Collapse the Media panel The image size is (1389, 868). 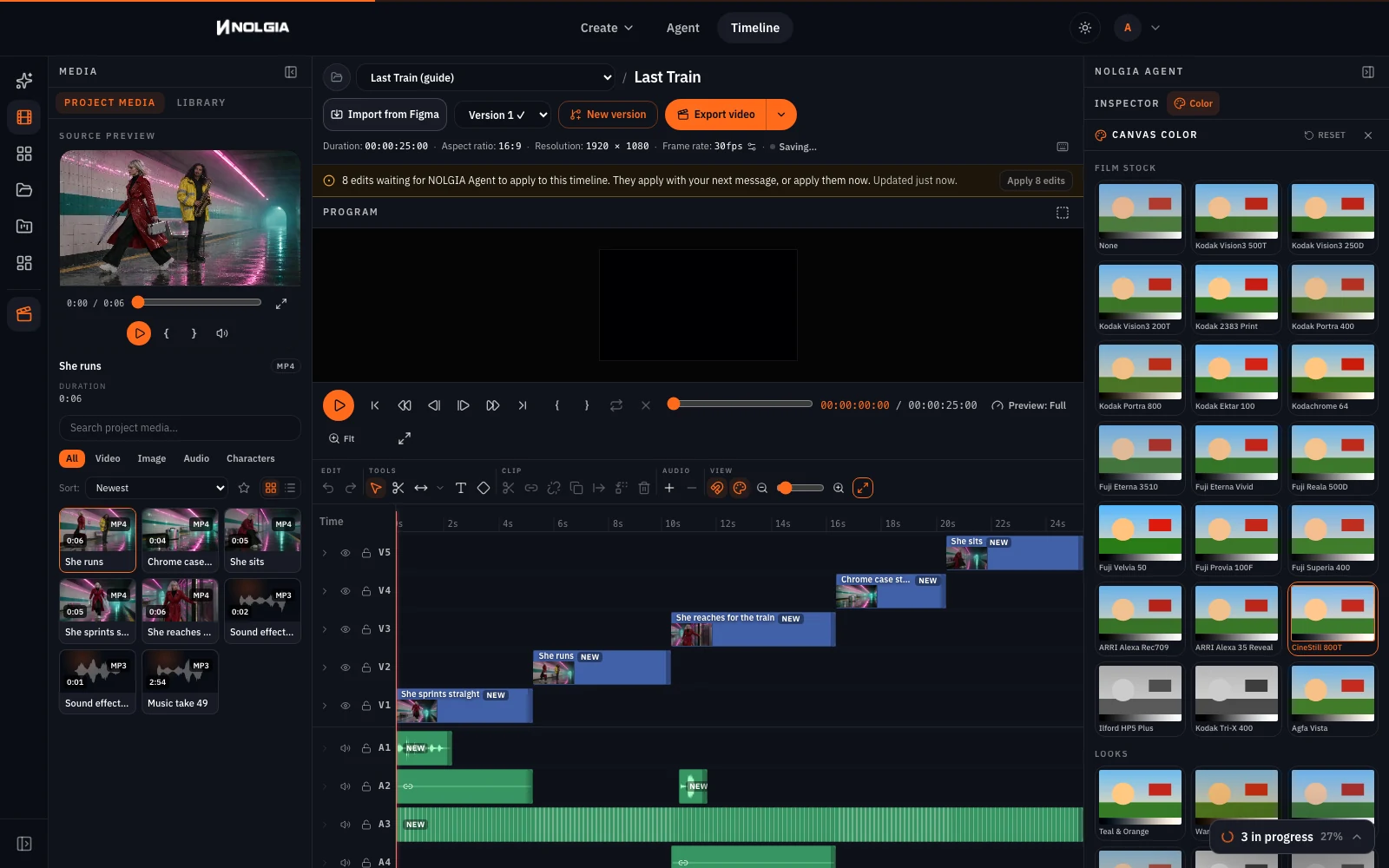[291, 72]
